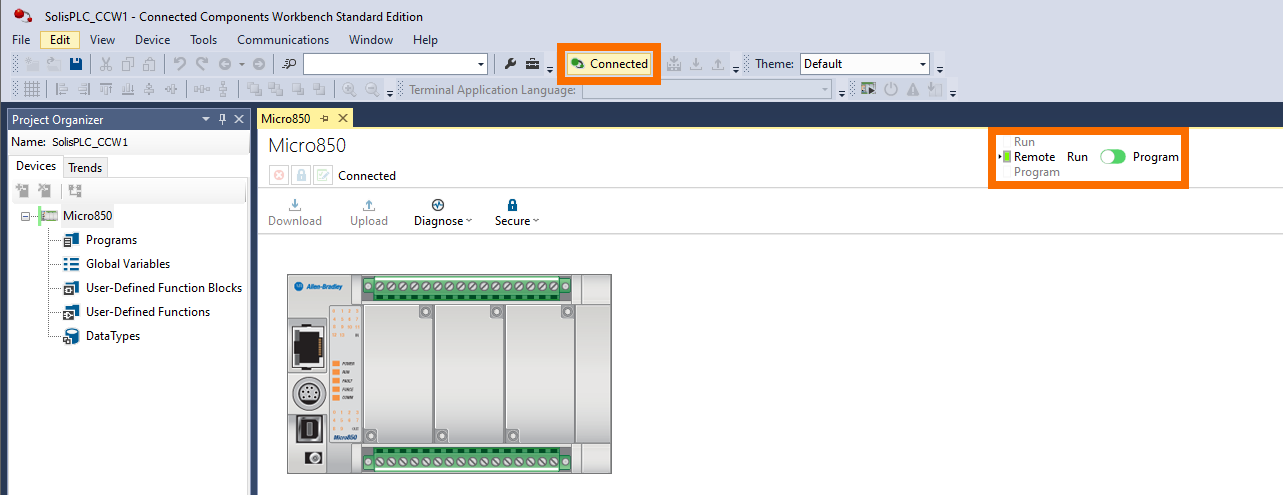
Task: Click the Micro850 controller image
Action: click(x=449, y=373)
